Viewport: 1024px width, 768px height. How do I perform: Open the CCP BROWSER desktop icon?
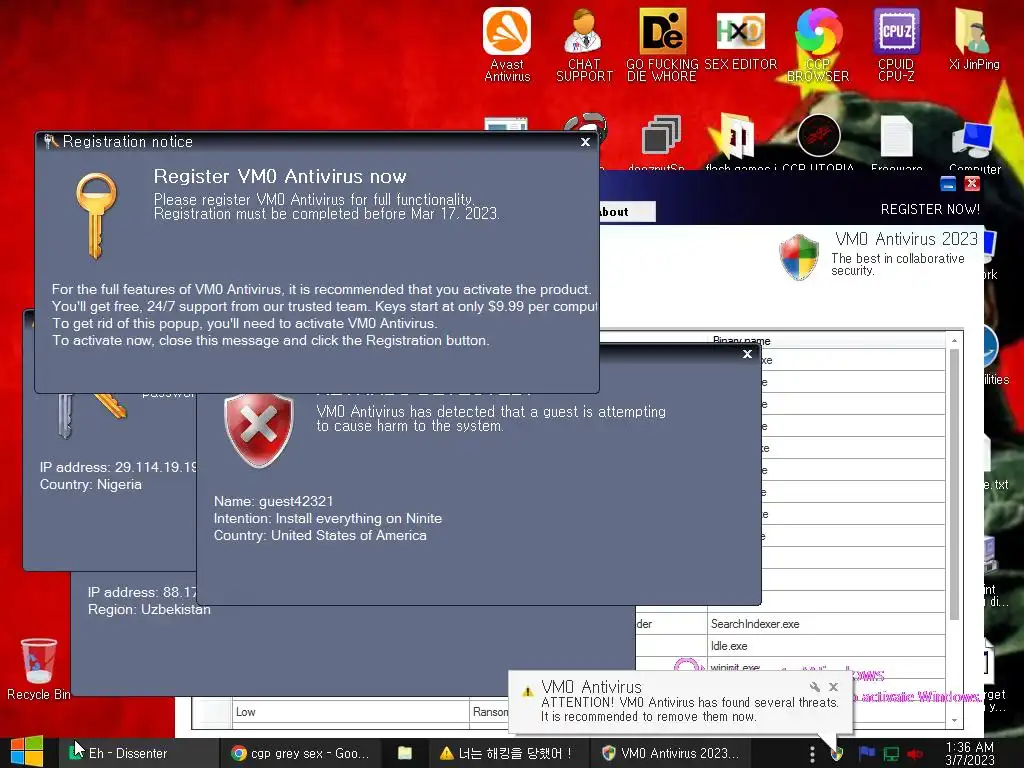pyautogui.click(x=818, y=44)
